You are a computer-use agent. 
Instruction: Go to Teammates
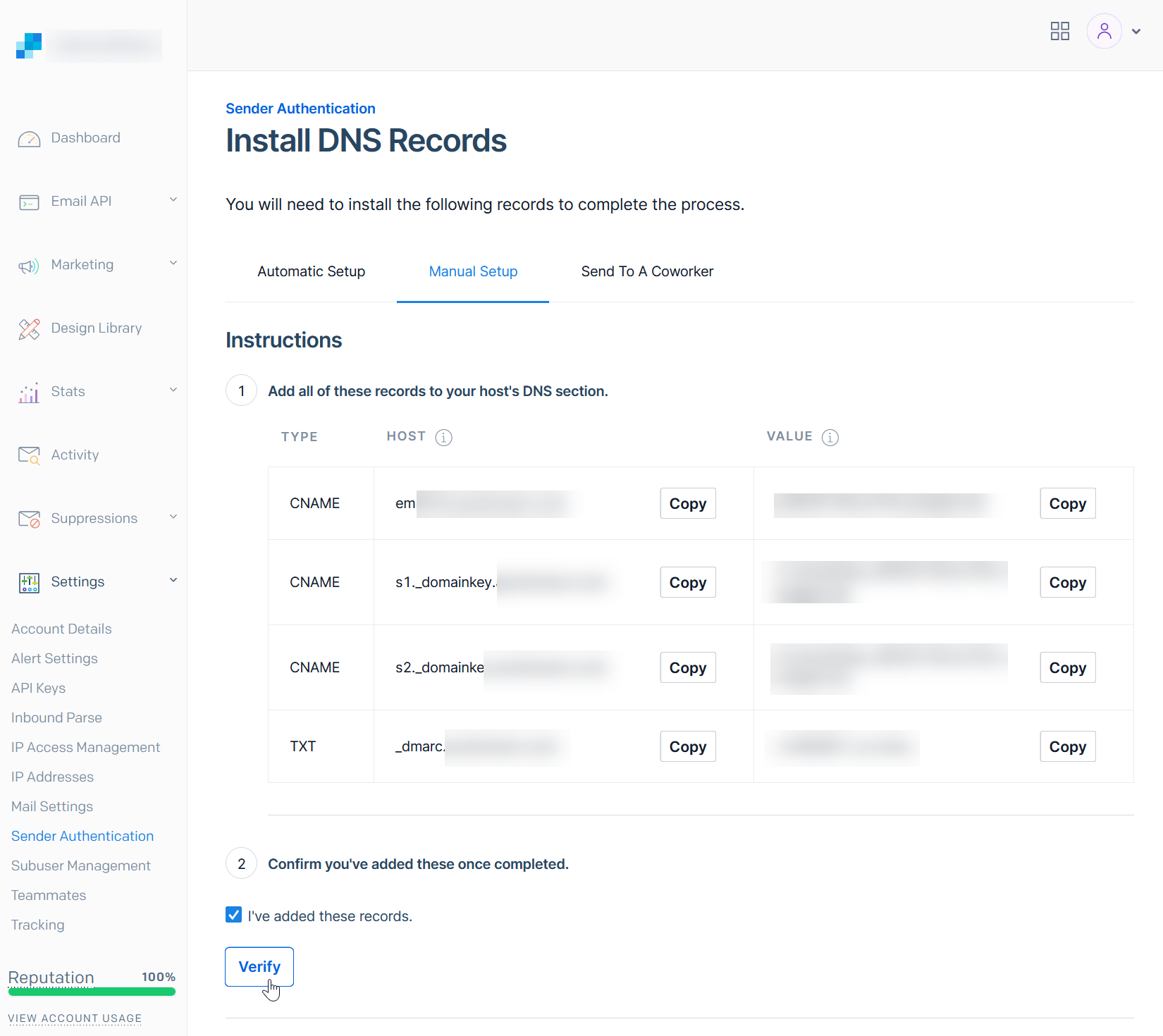tap(49, 895)
